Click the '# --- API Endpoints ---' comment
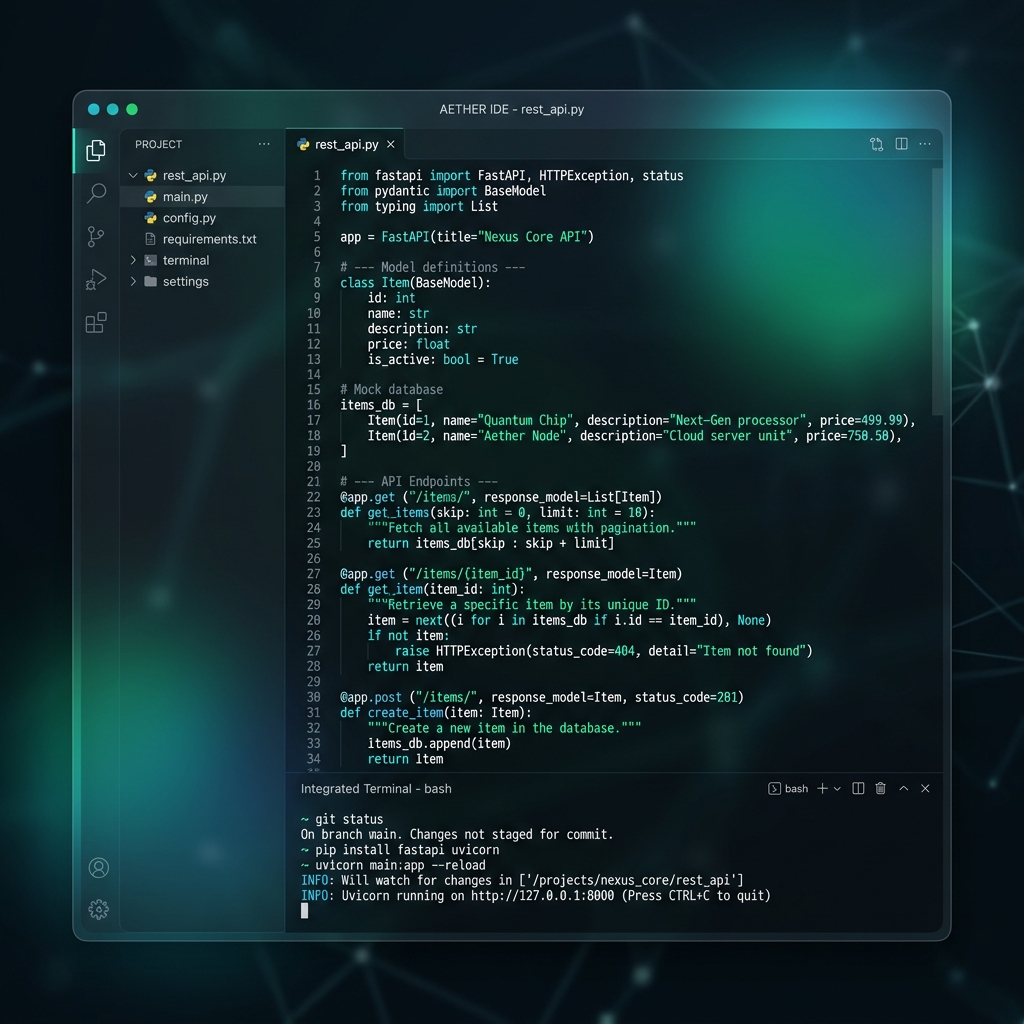1024x1024 pixels. (x=419, y=481)
